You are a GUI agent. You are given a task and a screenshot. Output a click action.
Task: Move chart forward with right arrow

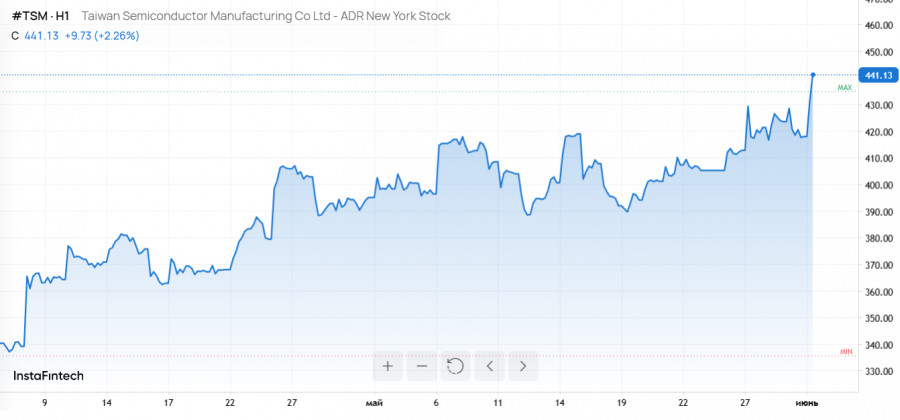pos(523,366)
